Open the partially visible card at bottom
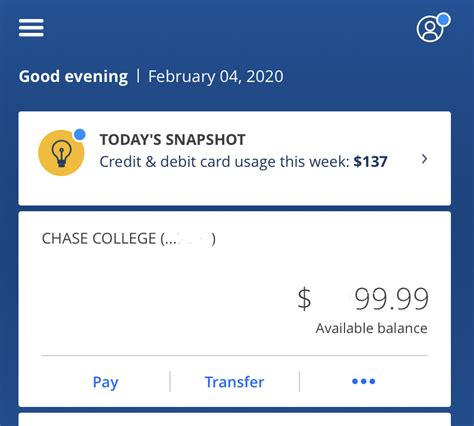The width and height of the screenshot is (474, 426). (x=235, y=419)
